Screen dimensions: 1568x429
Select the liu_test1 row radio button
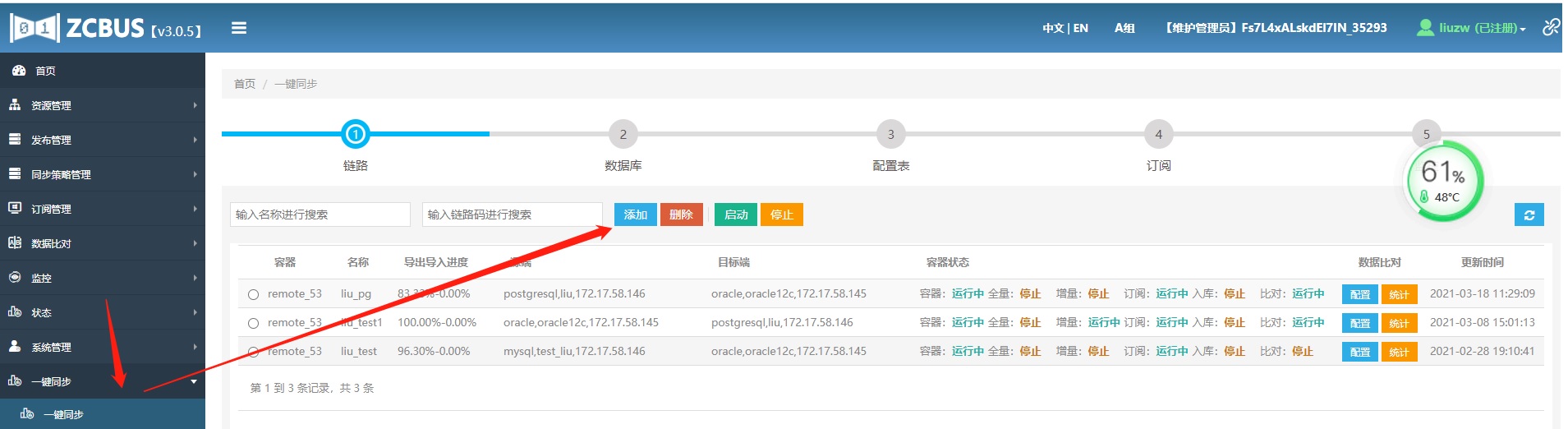(253, 323)
